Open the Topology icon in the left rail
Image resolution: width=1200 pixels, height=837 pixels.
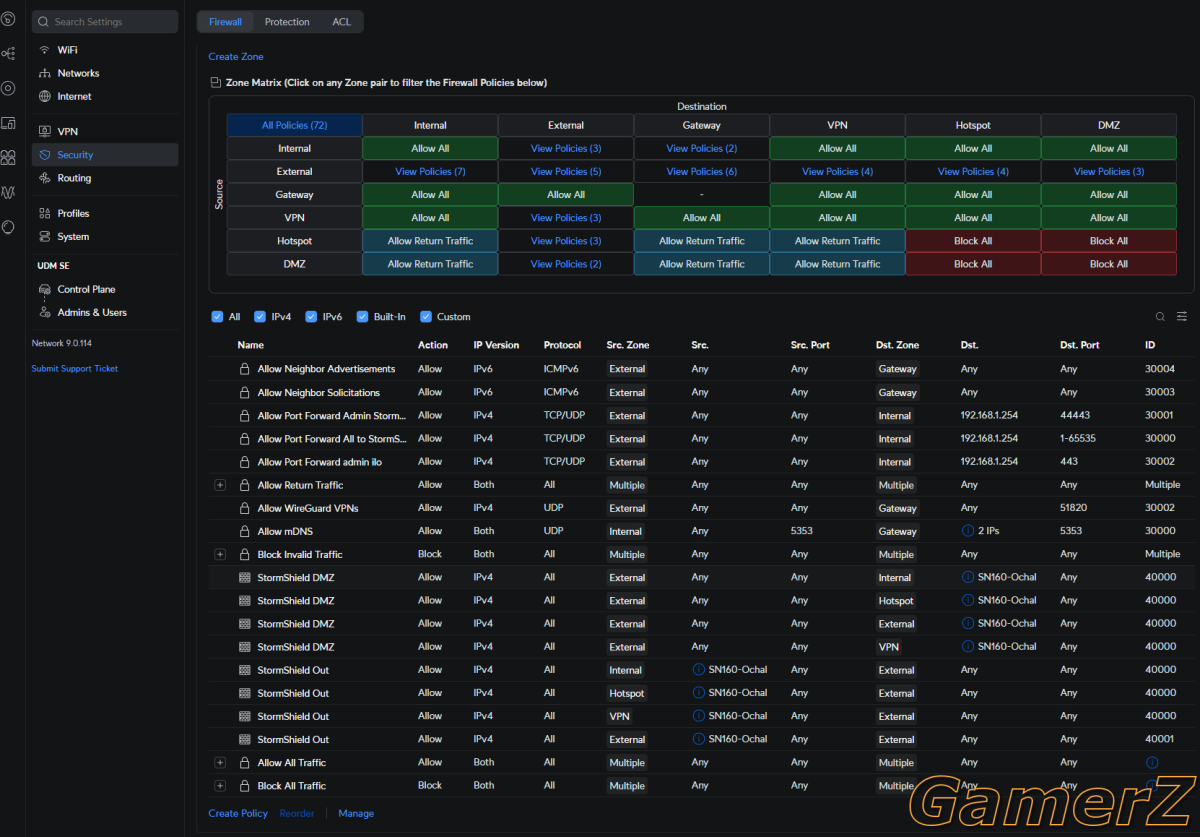tap(8, 53)
